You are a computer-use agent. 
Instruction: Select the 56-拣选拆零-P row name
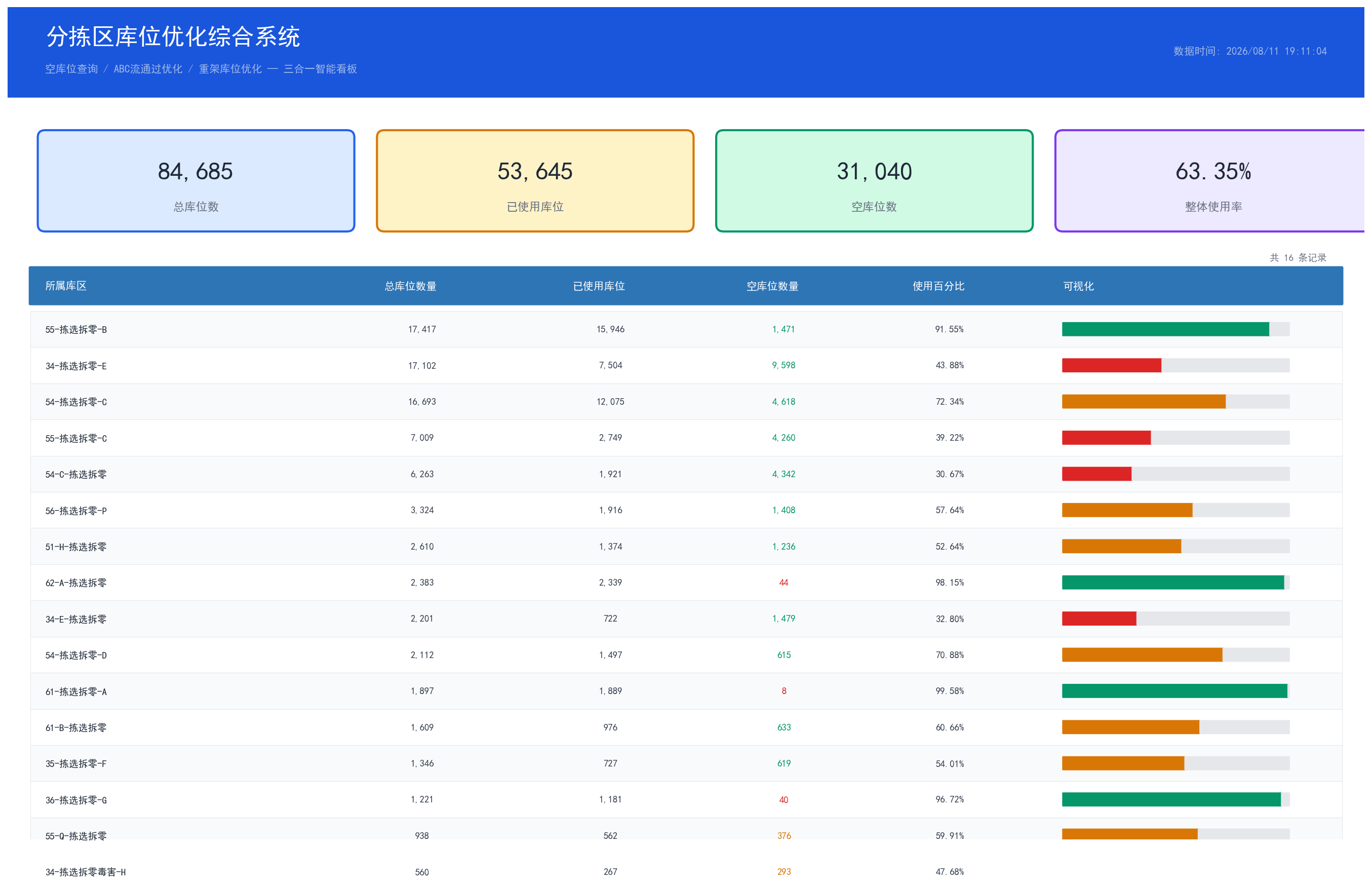pyautogui.click(x=76, y=510)
